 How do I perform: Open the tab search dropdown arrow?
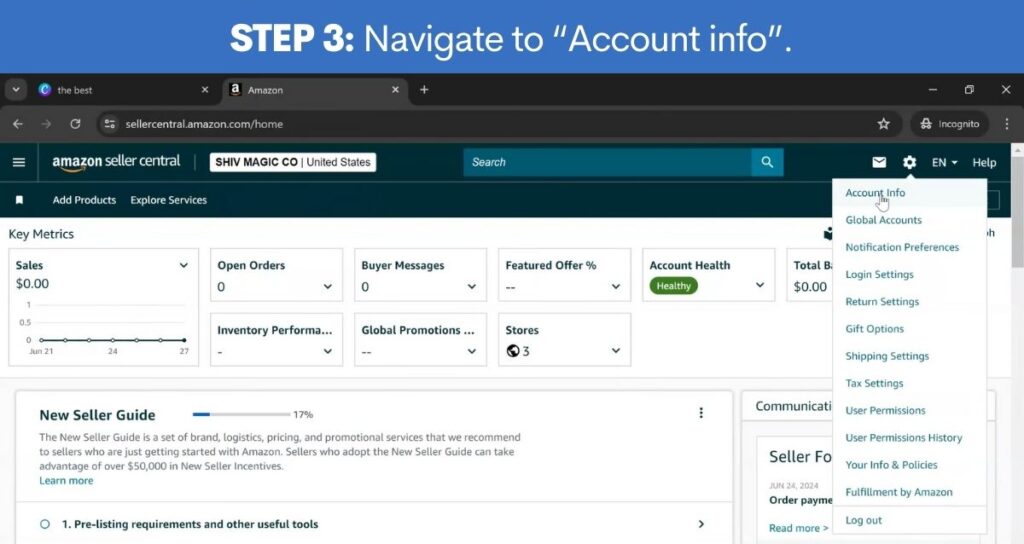pos(16,89)
